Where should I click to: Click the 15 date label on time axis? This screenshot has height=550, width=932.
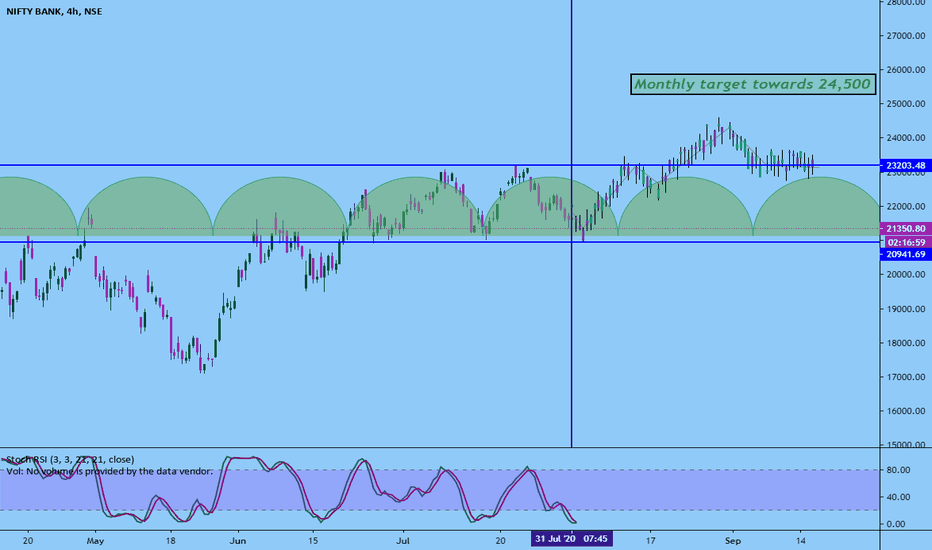(x=313, y=540)
